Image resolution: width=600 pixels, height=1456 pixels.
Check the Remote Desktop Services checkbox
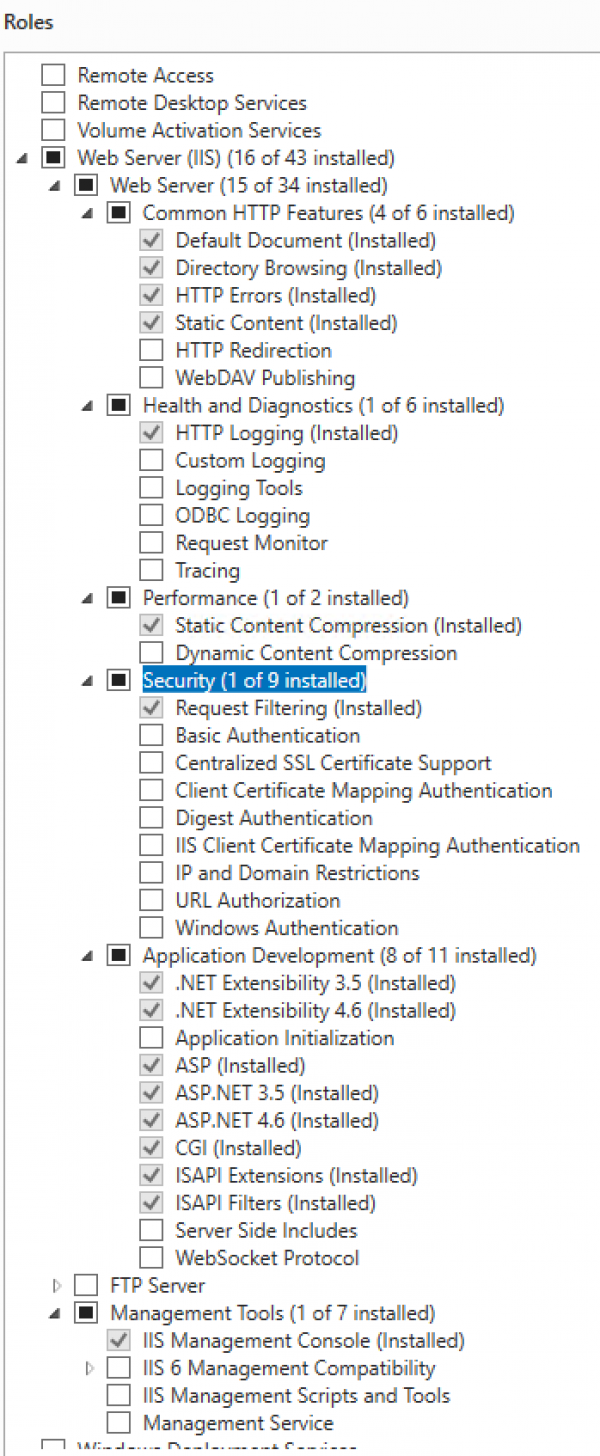click(53, 103)
